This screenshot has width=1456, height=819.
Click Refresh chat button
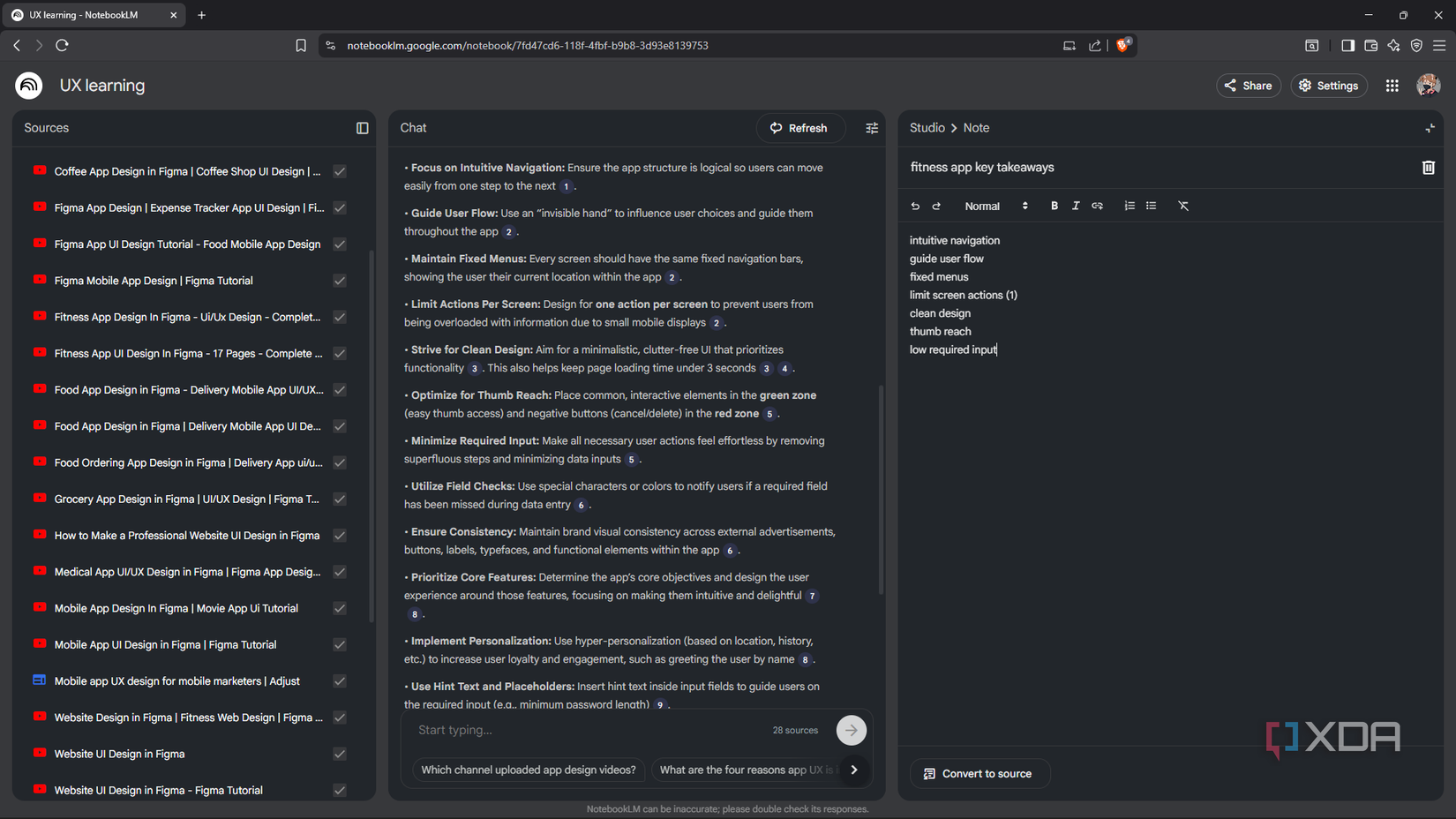click(799, 128)
